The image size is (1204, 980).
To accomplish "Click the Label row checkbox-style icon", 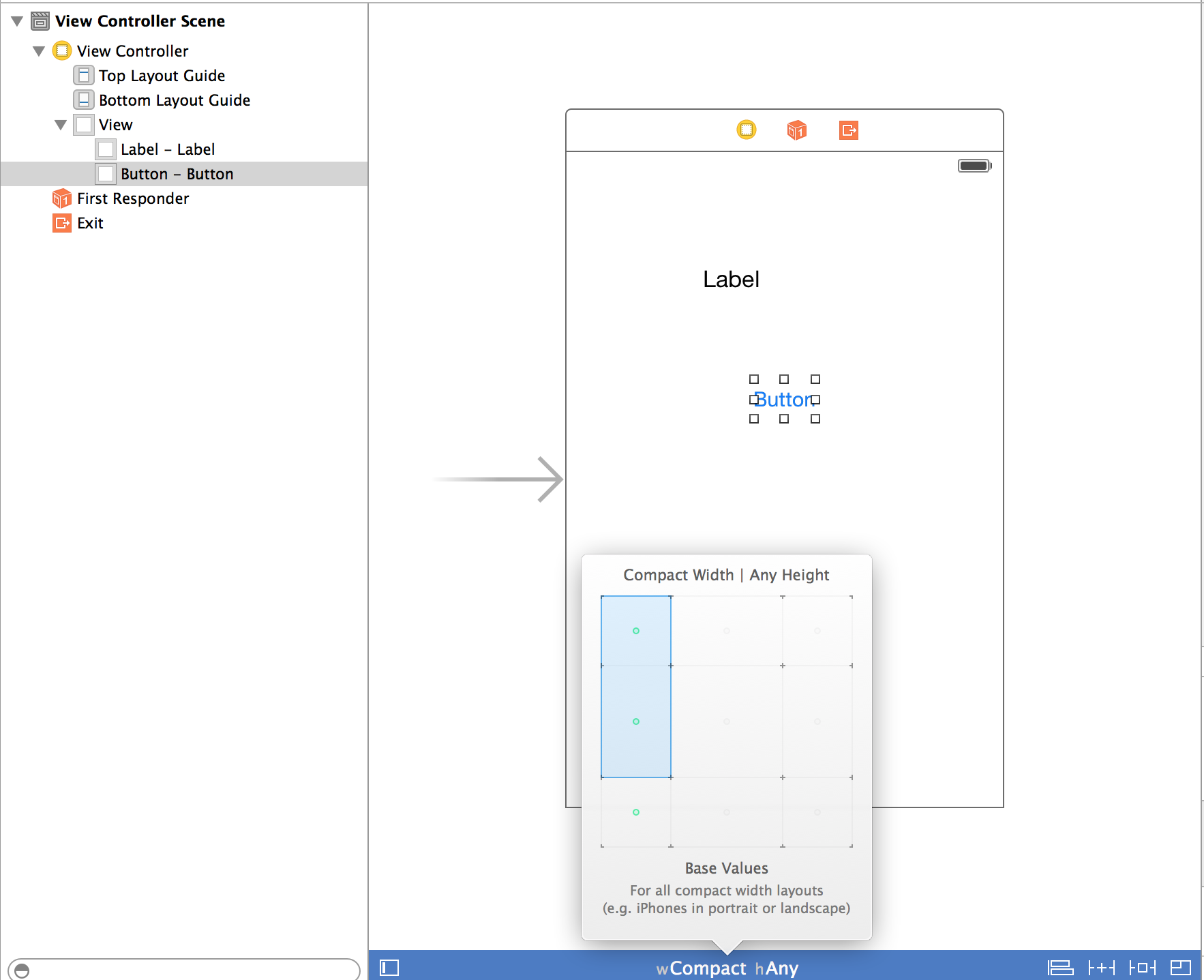I will coord(106,149).
